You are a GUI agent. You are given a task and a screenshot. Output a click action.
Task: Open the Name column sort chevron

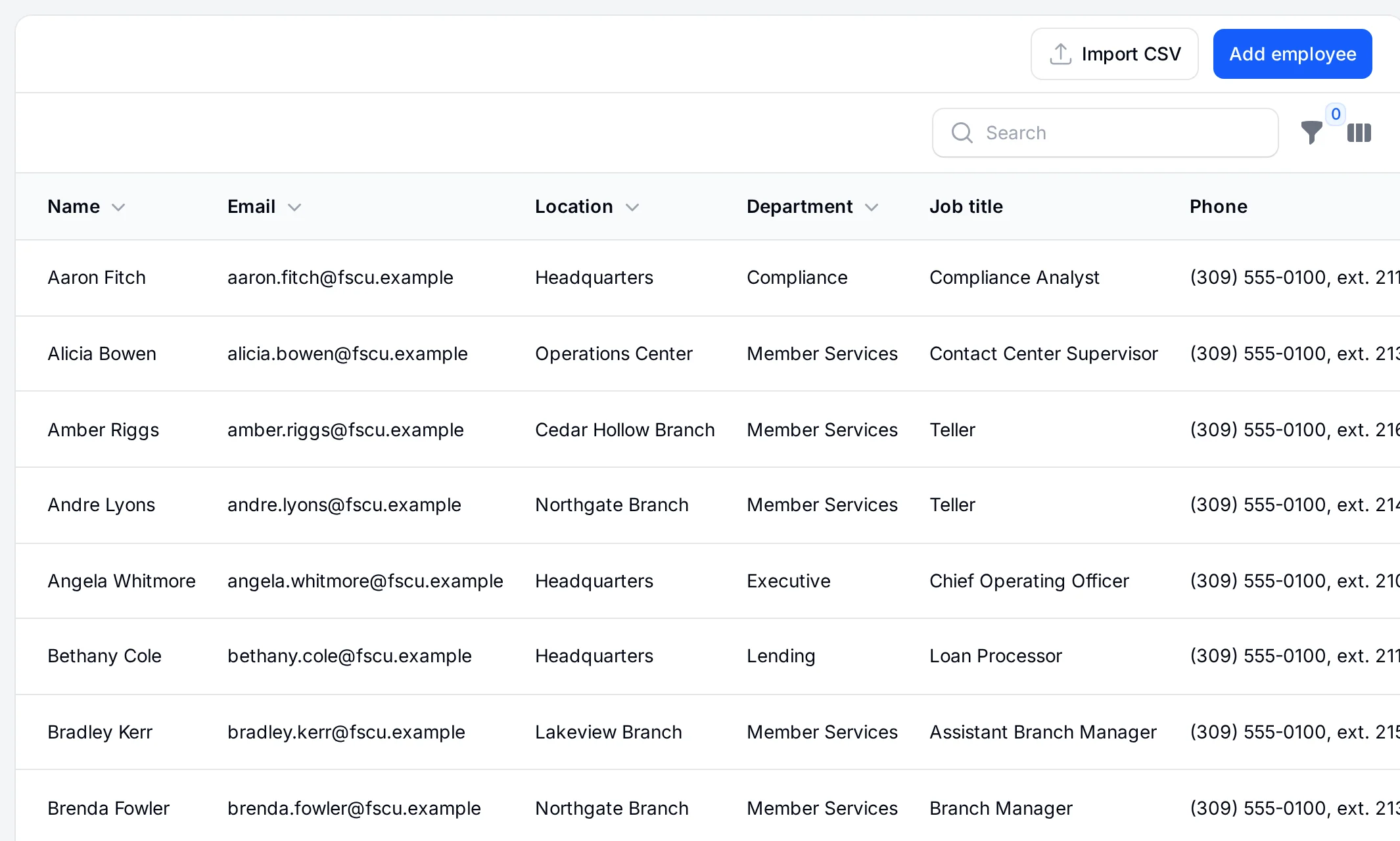point(118,208)
